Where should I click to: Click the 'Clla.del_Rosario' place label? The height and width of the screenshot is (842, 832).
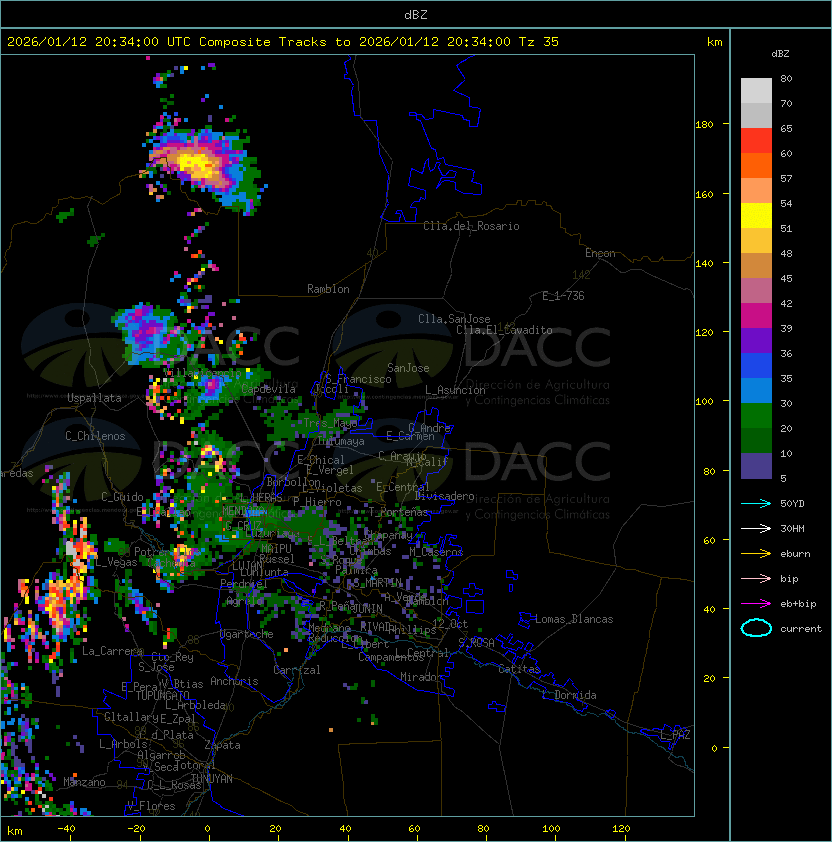coord(471,226)
